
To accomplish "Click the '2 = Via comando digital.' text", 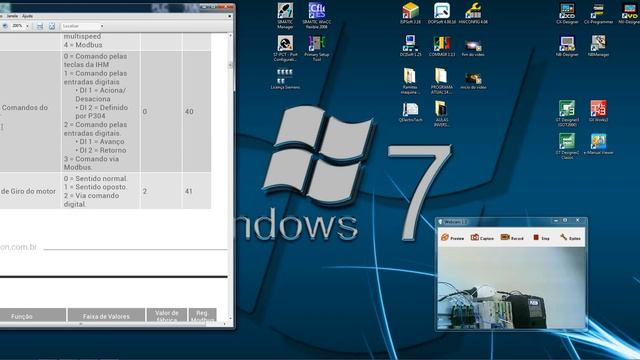I will [91, 200].
